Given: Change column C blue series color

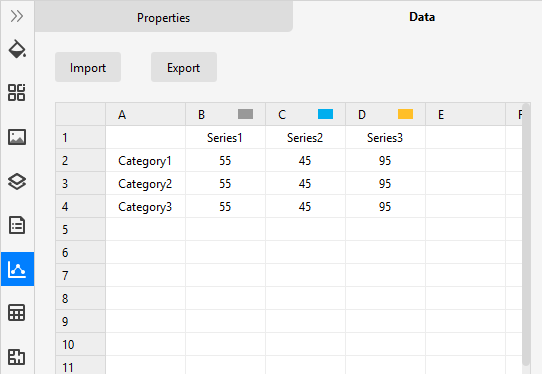Looking at the screenshot, I should coord(325,114).
